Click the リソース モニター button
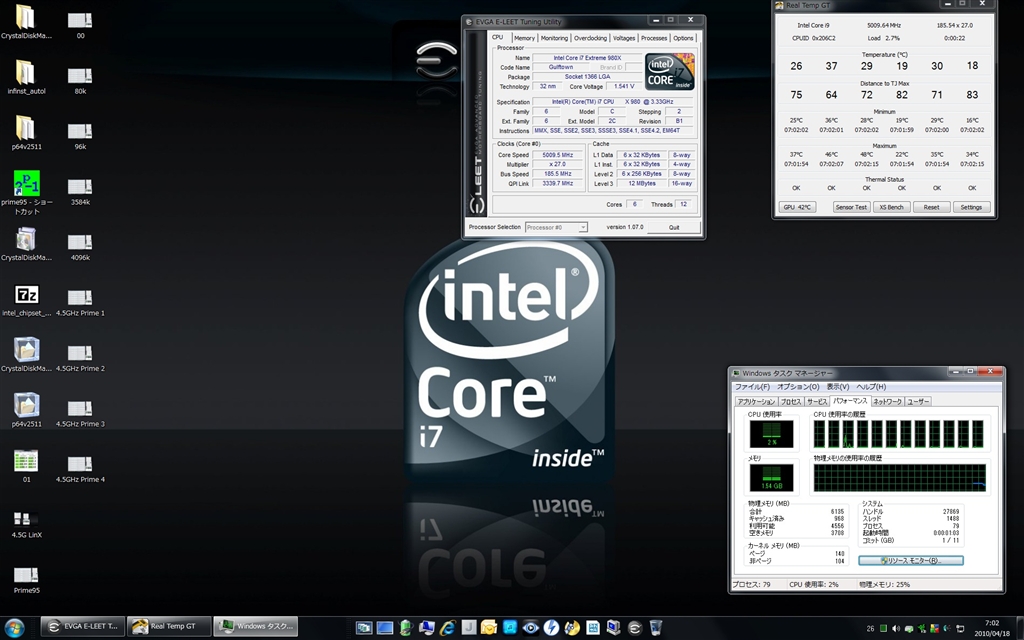1024x640 pixels. [x=910, y=561]
